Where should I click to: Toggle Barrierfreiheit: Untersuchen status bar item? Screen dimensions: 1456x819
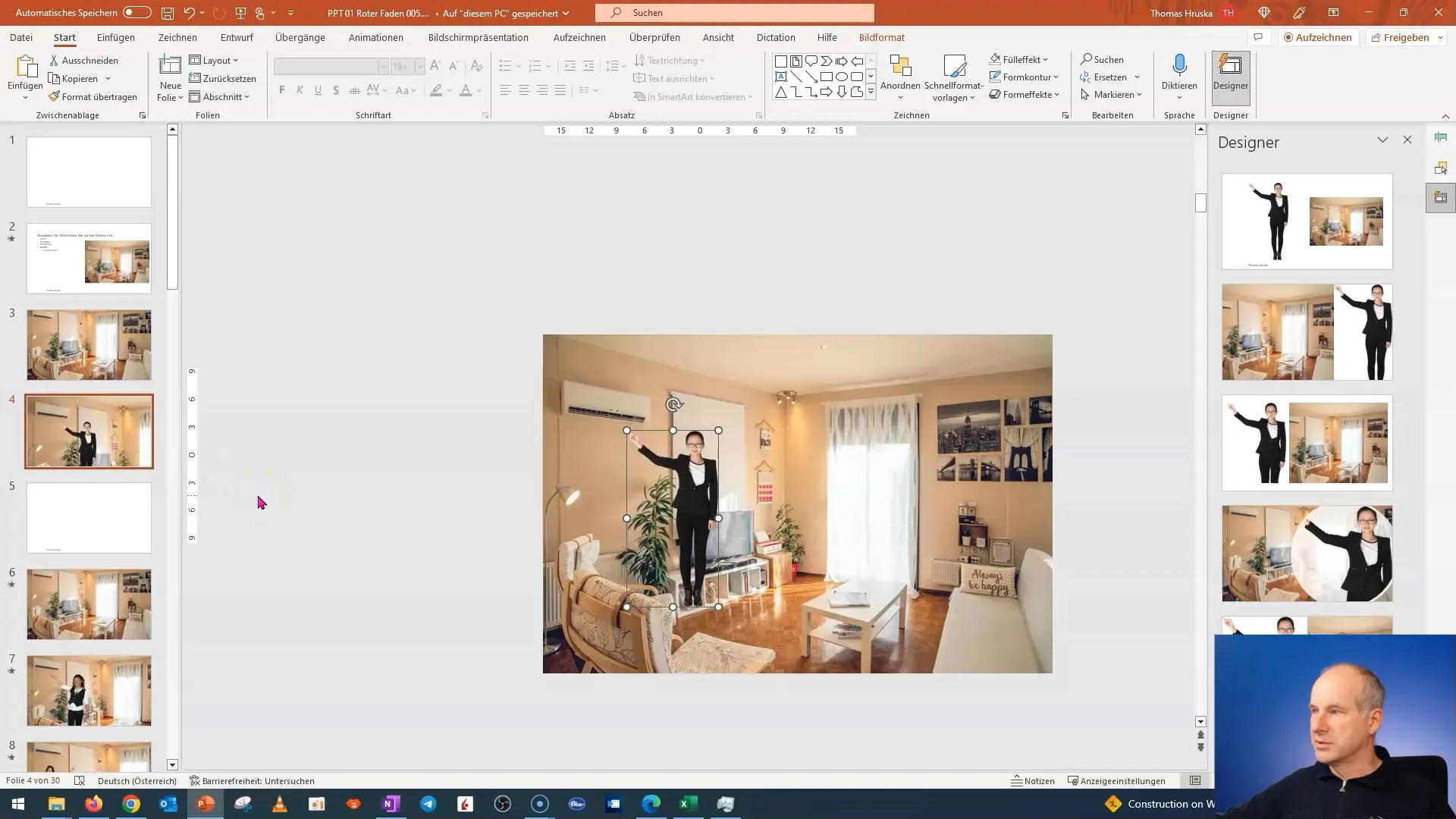252,781
